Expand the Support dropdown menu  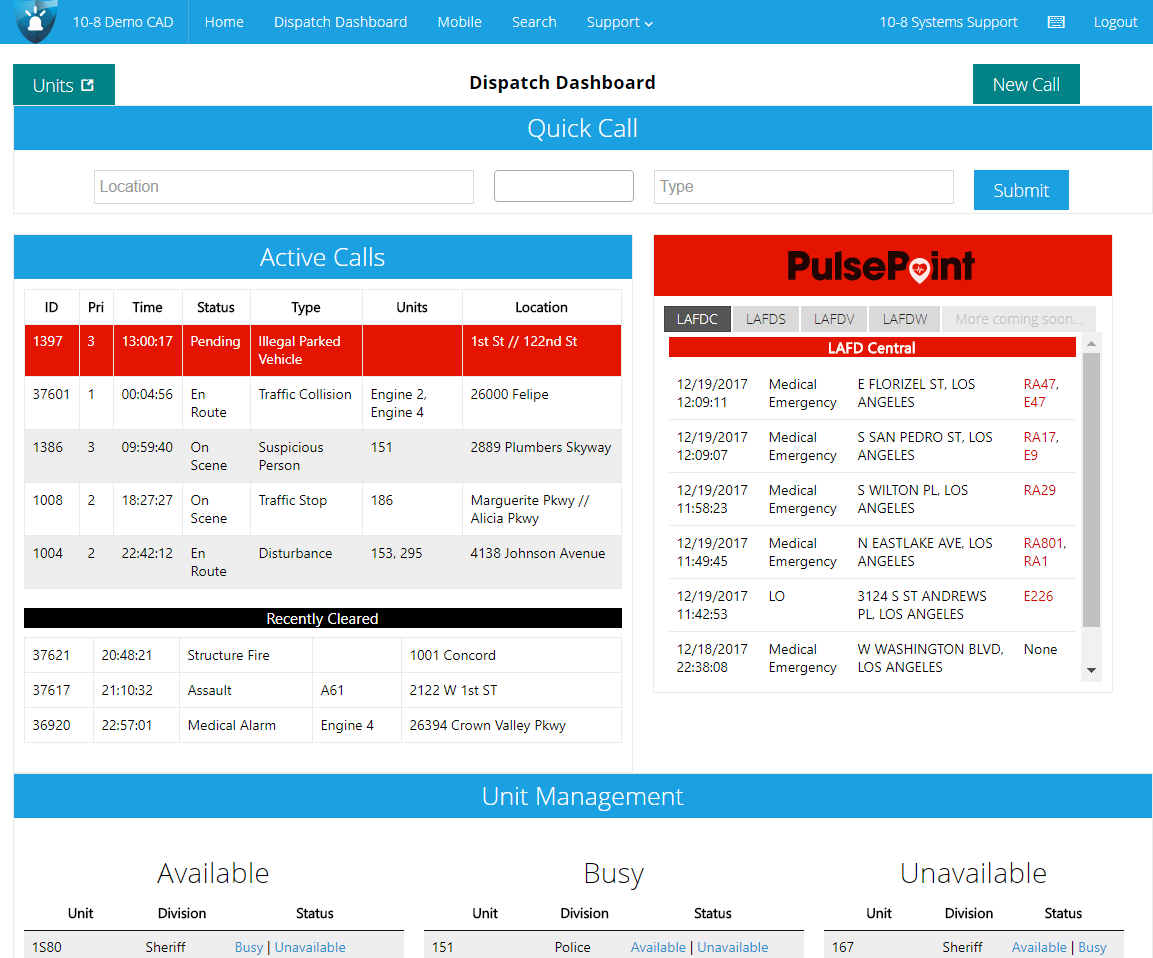619,22
